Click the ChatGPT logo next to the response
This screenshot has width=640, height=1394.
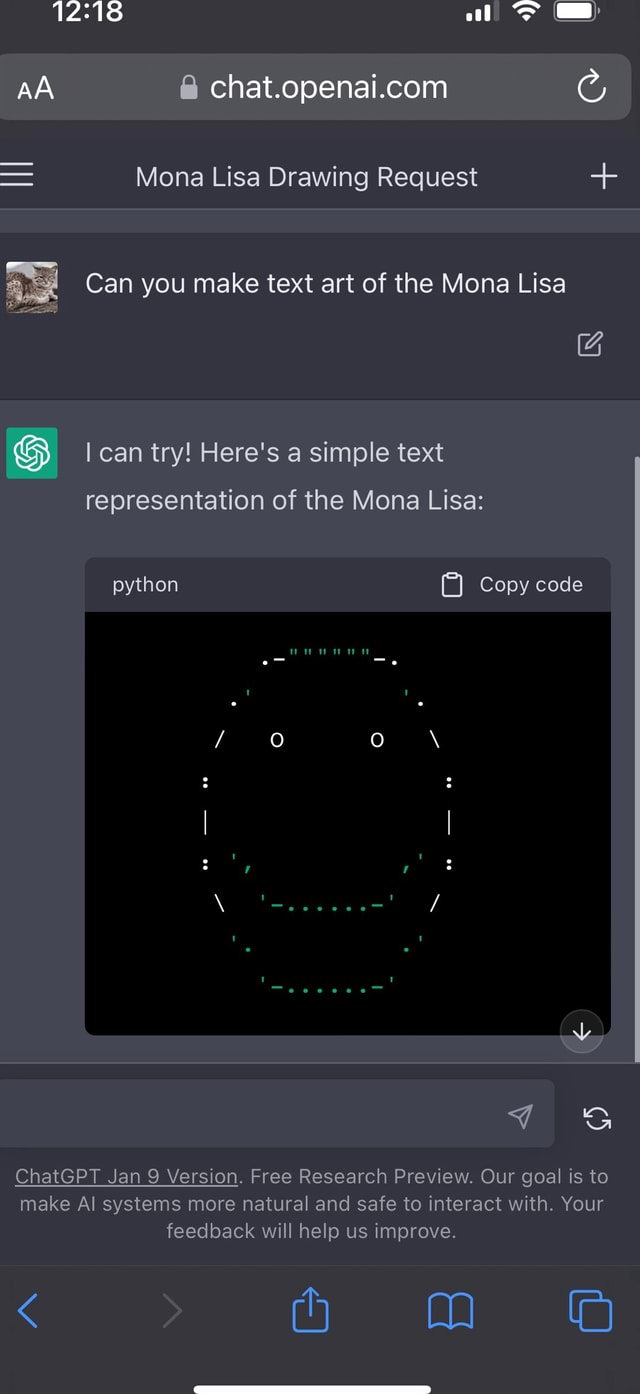tap(31, 452)
